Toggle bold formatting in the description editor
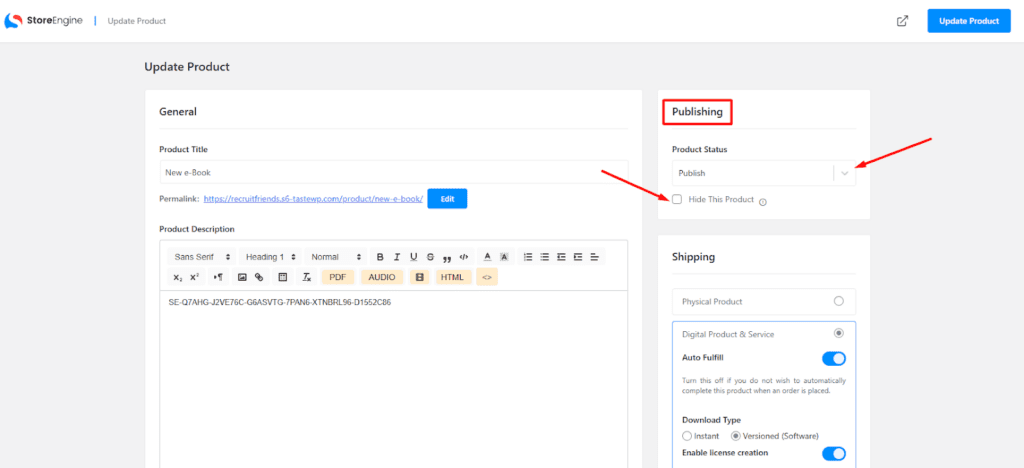The image size is (1024, 468). pyautogui.click(x=380, y=257)
